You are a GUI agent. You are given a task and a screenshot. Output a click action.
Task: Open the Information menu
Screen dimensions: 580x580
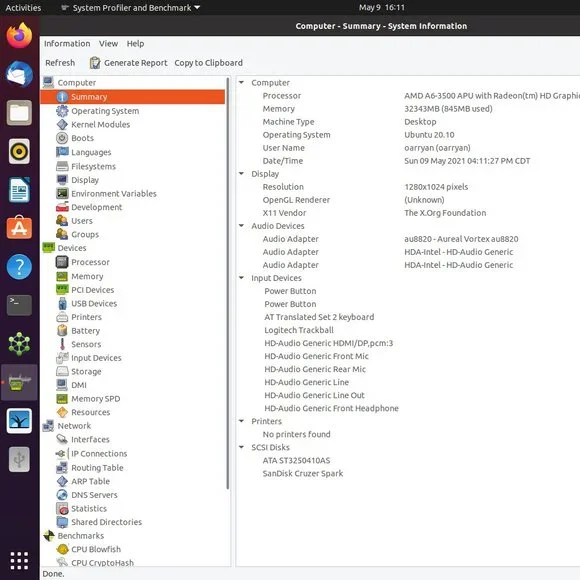(x=67, y=44)
